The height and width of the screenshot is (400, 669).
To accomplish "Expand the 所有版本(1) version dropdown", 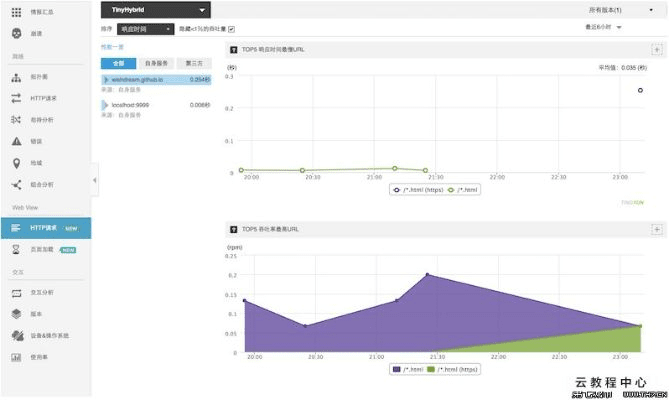I will [x=621, y=9].
